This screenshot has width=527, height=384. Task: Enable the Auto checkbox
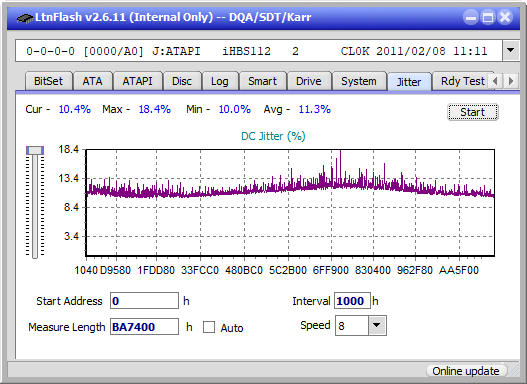(209, 327)
